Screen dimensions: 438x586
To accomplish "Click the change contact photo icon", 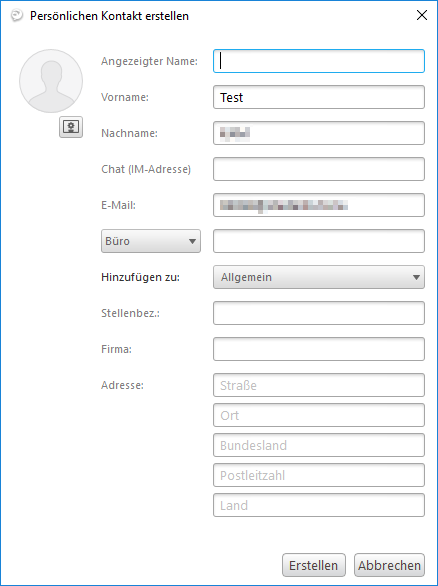I will [71, 127].
